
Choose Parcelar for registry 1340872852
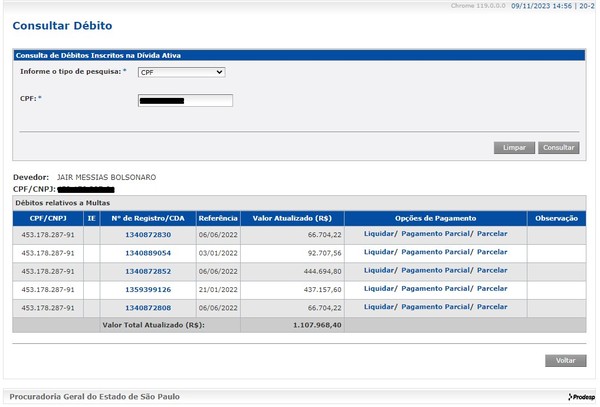coord(492,271)
